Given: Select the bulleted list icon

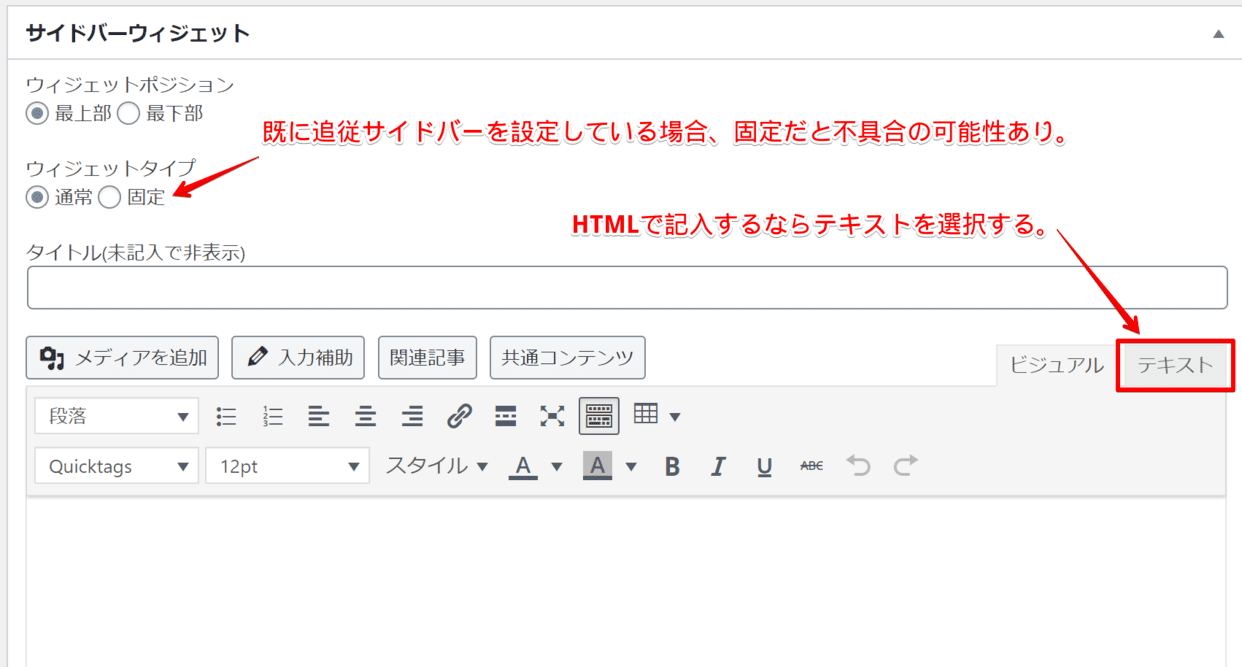Looking at the screenshot, I should coord(226,416).
